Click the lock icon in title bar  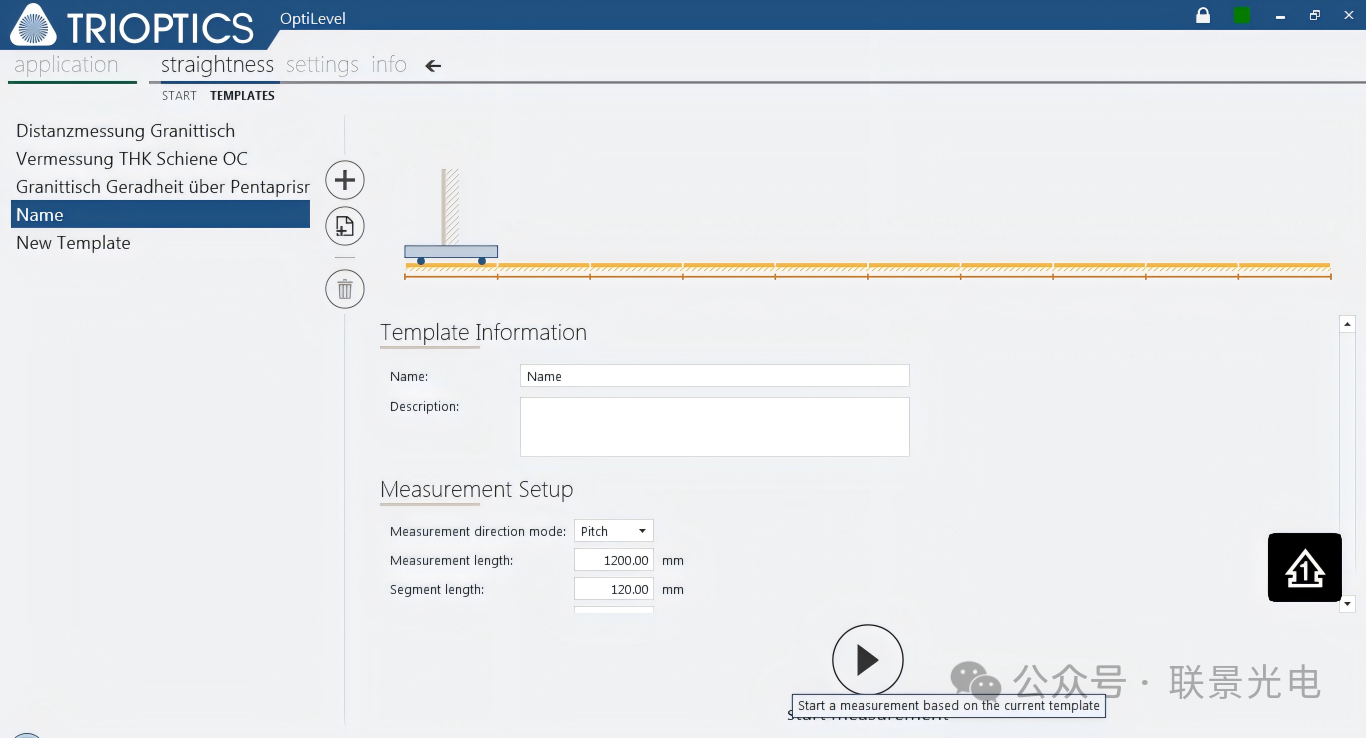[x=1203, y=15]
